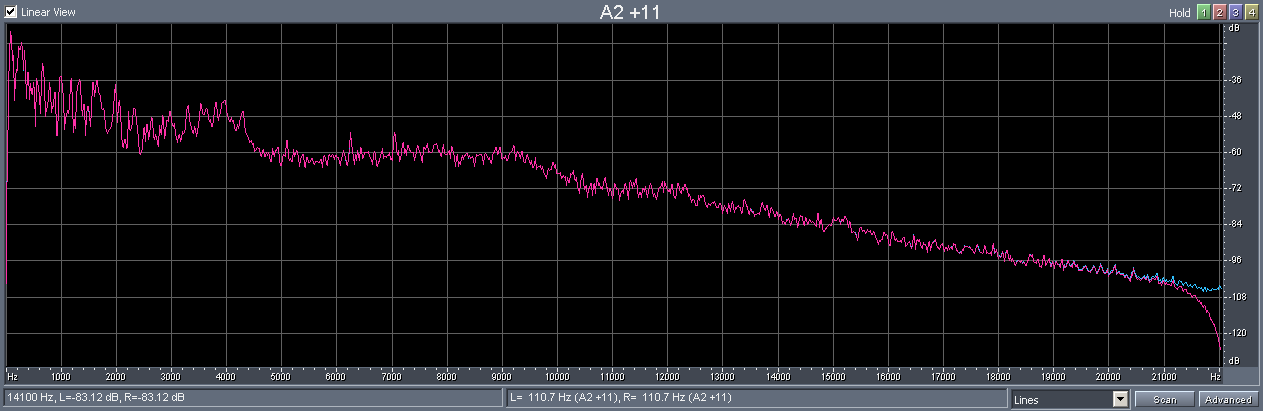1263x411 pixels.
Task: Open Advanced options
Action: click(1227, 399)
